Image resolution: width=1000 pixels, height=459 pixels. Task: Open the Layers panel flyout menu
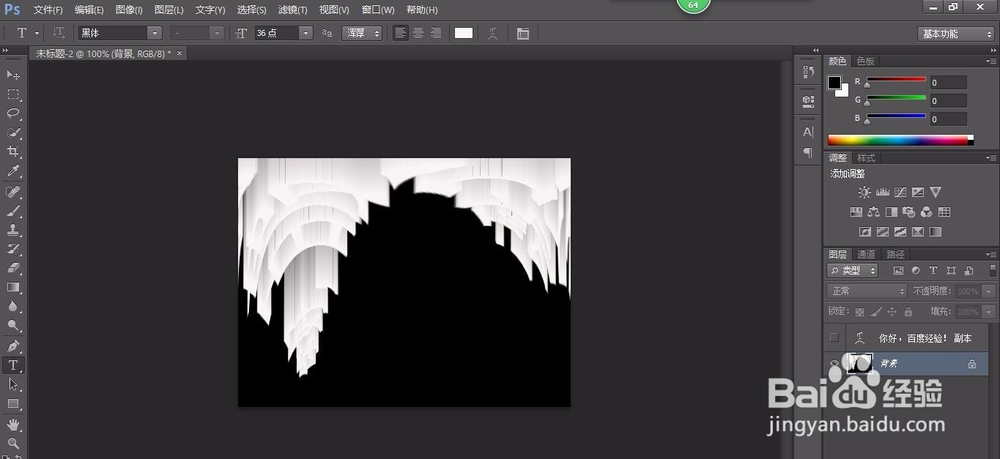990,254
